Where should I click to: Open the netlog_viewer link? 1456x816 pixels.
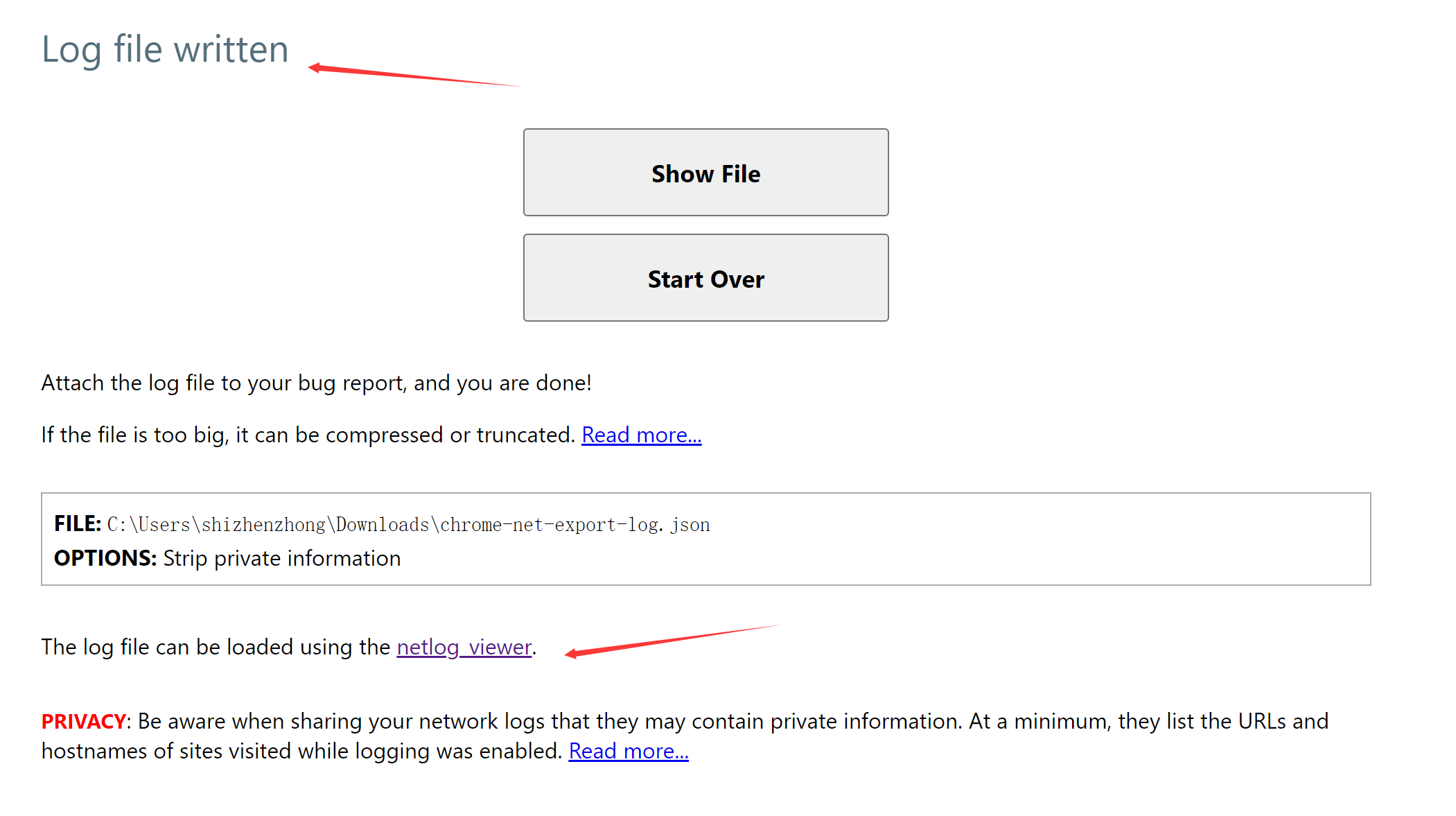[x=464, y=647]
